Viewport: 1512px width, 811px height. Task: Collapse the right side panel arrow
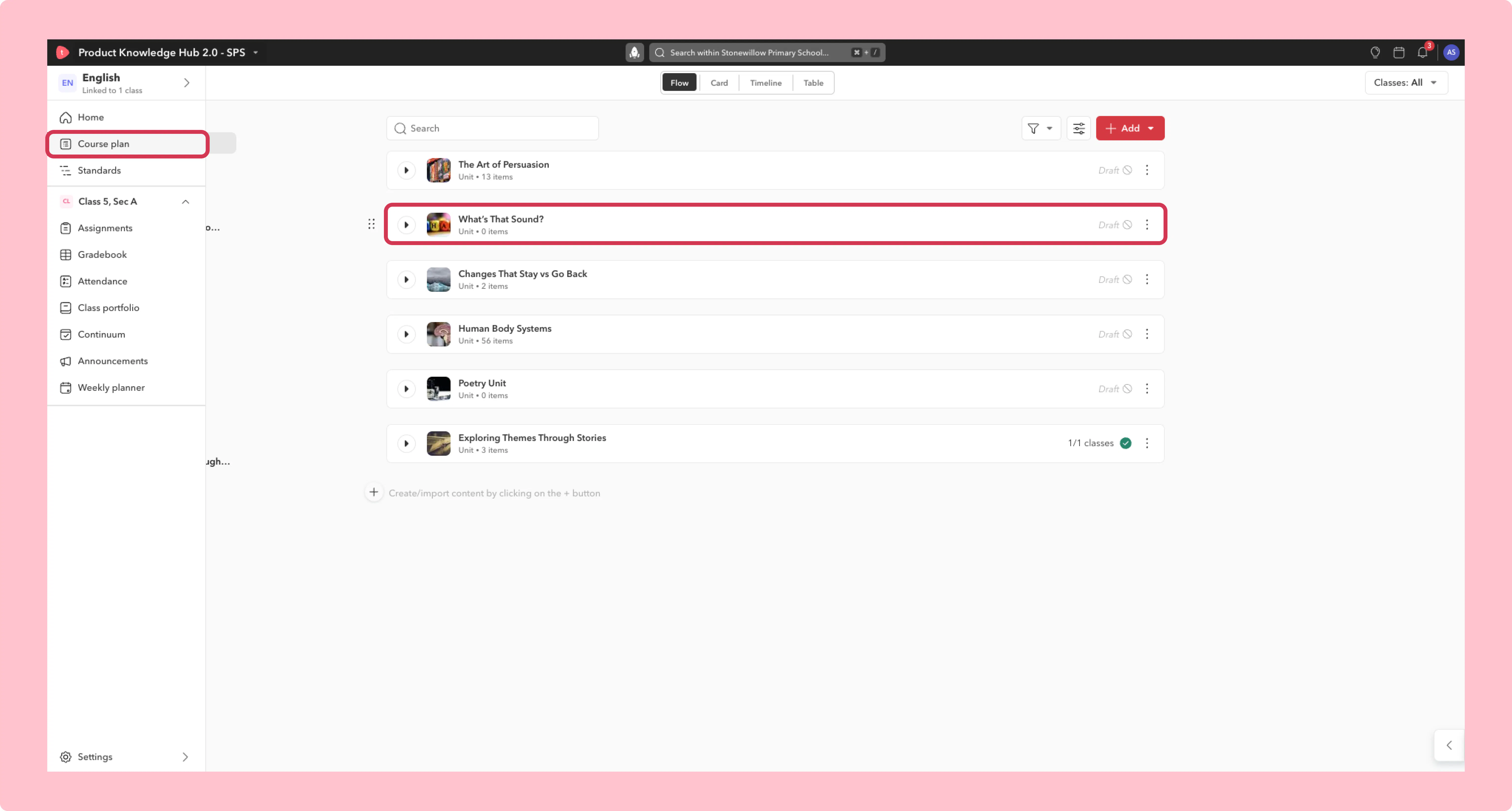[x=1449, y=745]
